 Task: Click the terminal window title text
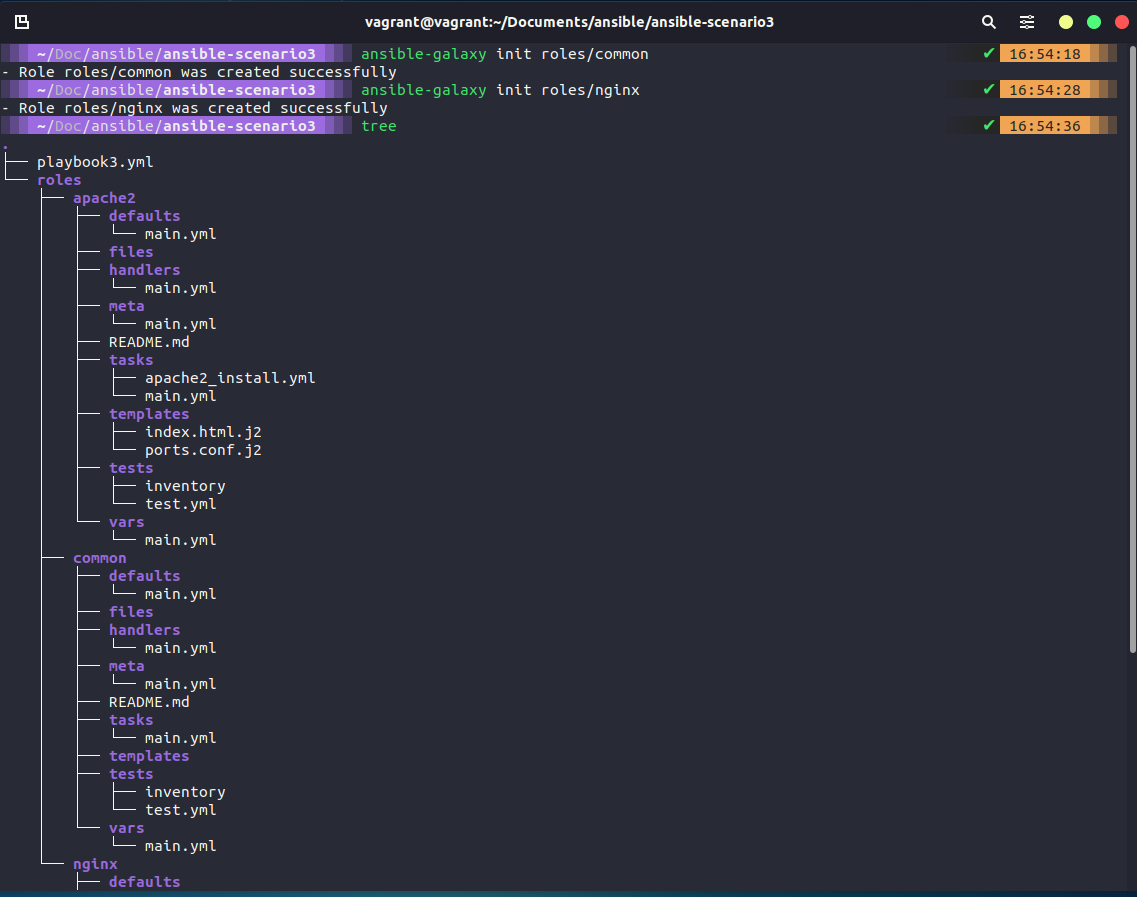click(x=568, y=21)
